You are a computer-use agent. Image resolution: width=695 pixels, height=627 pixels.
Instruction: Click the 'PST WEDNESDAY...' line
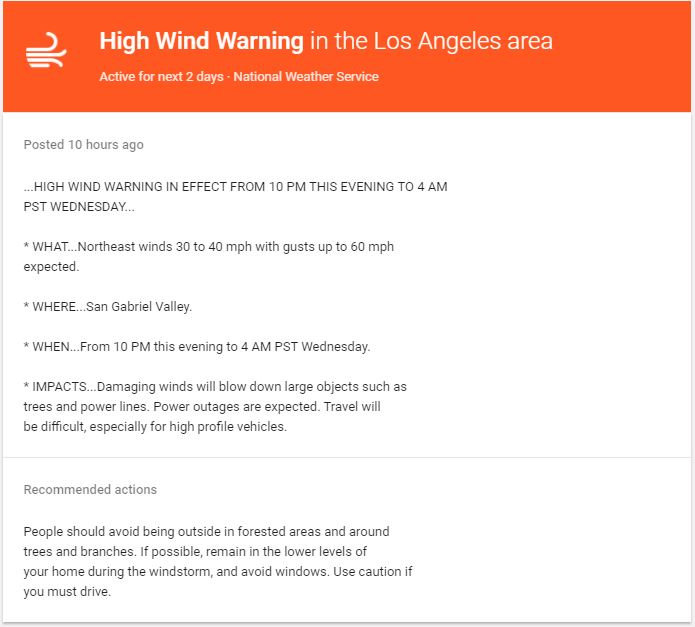click(79, 207)
